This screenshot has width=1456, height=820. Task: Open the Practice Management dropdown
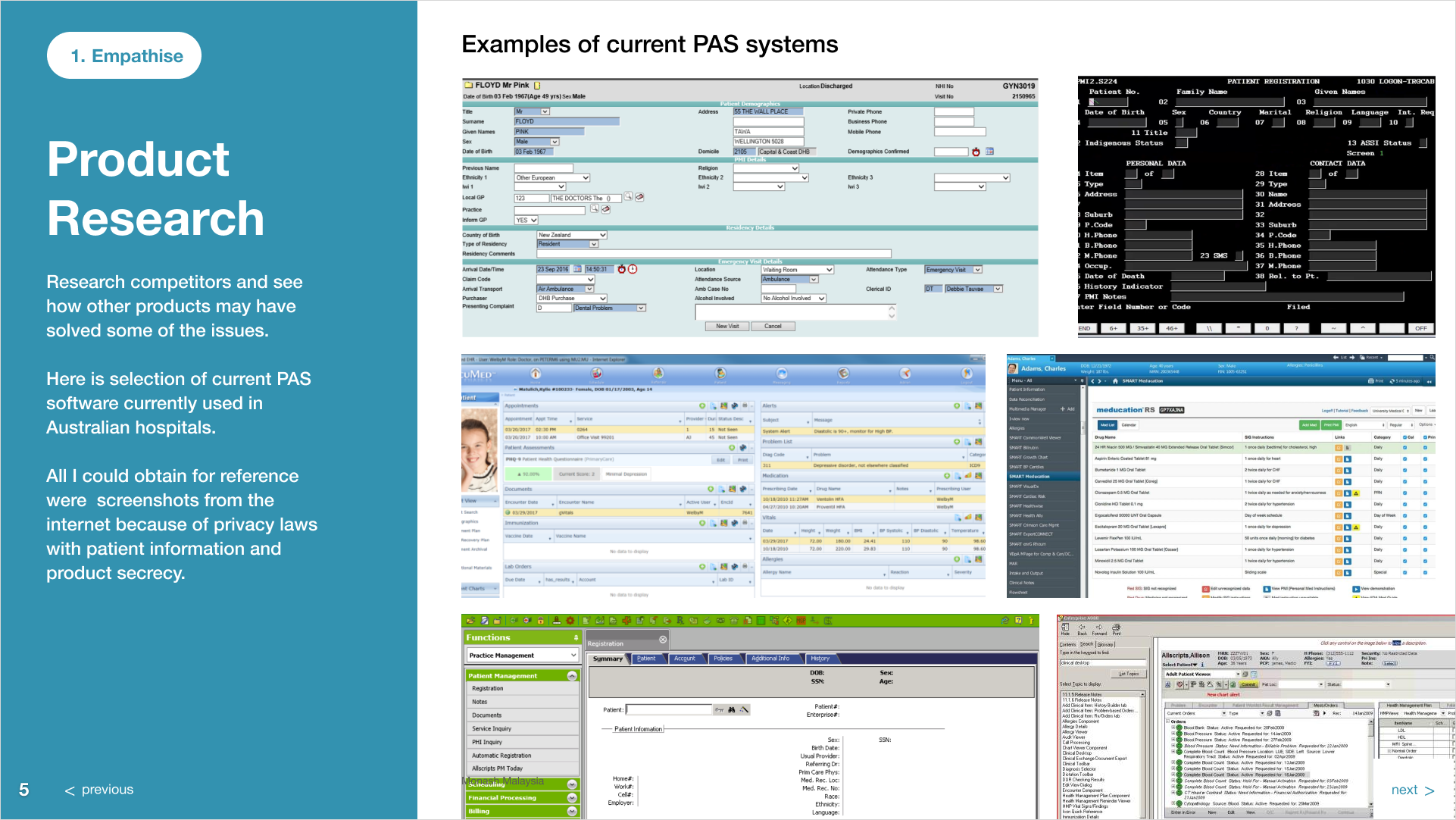pyautogui.click(x=573, y=656)
